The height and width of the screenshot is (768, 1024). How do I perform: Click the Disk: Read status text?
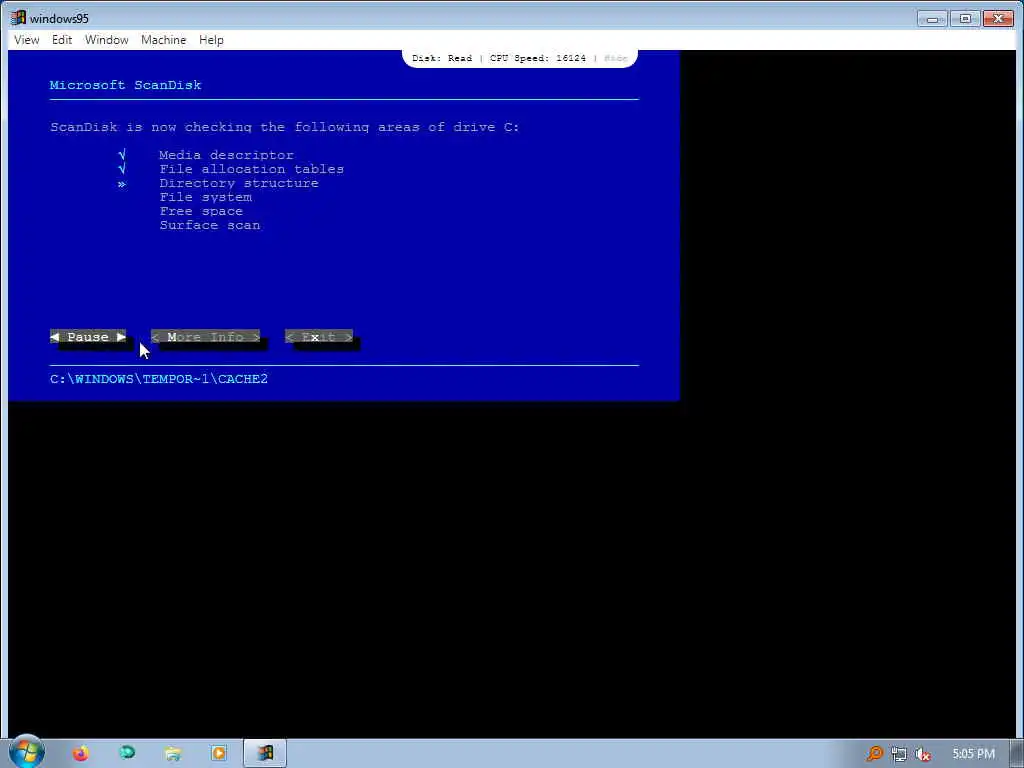(441, 58)
